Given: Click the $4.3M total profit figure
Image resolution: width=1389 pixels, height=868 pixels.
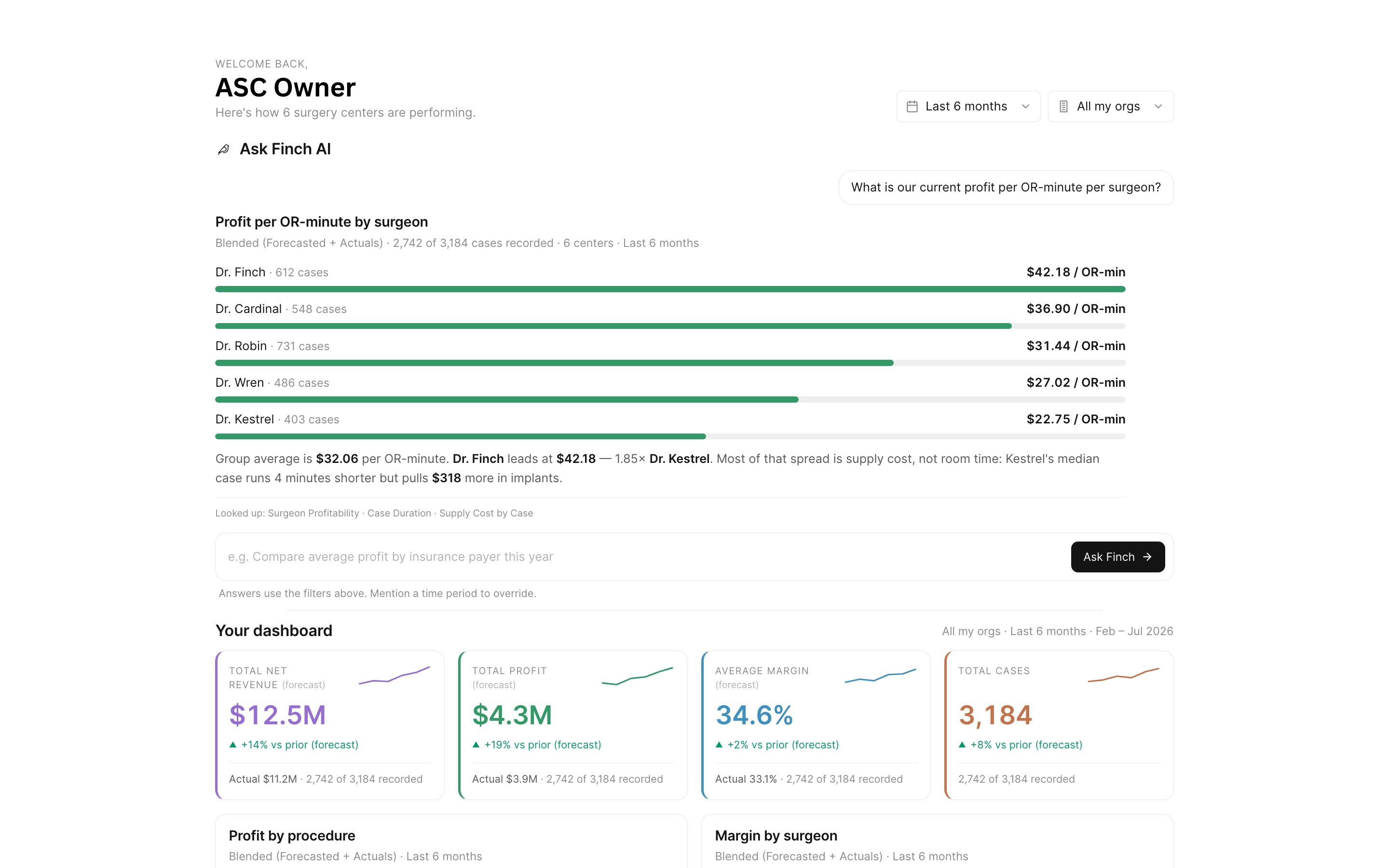Looking at the screenshot, I should (512, 715).
